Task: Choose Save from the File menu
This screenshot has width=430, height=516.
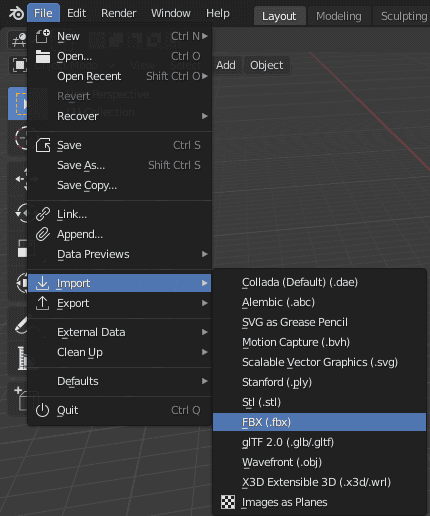Action: click(119, 145)
